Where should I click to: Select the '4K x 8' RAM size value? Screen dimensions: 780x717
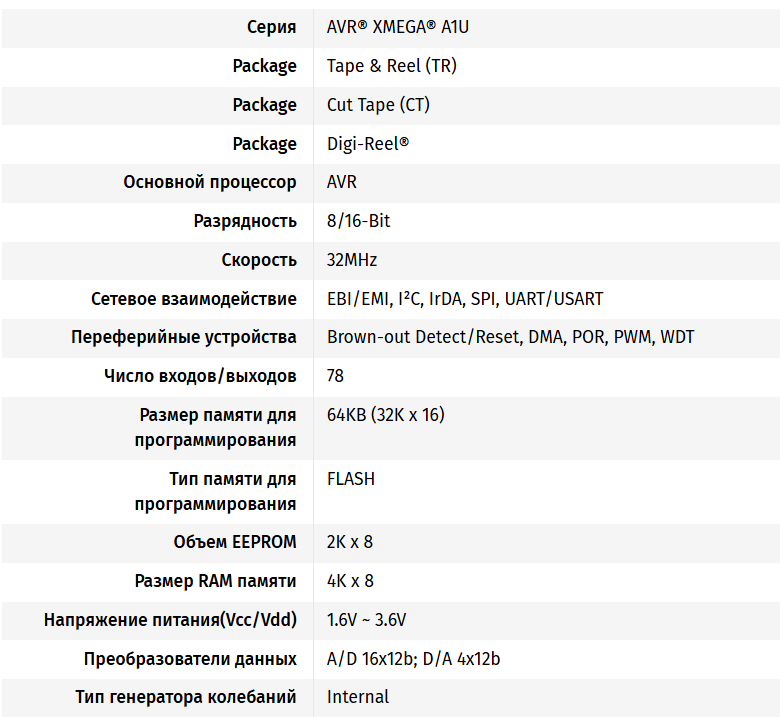349,581
